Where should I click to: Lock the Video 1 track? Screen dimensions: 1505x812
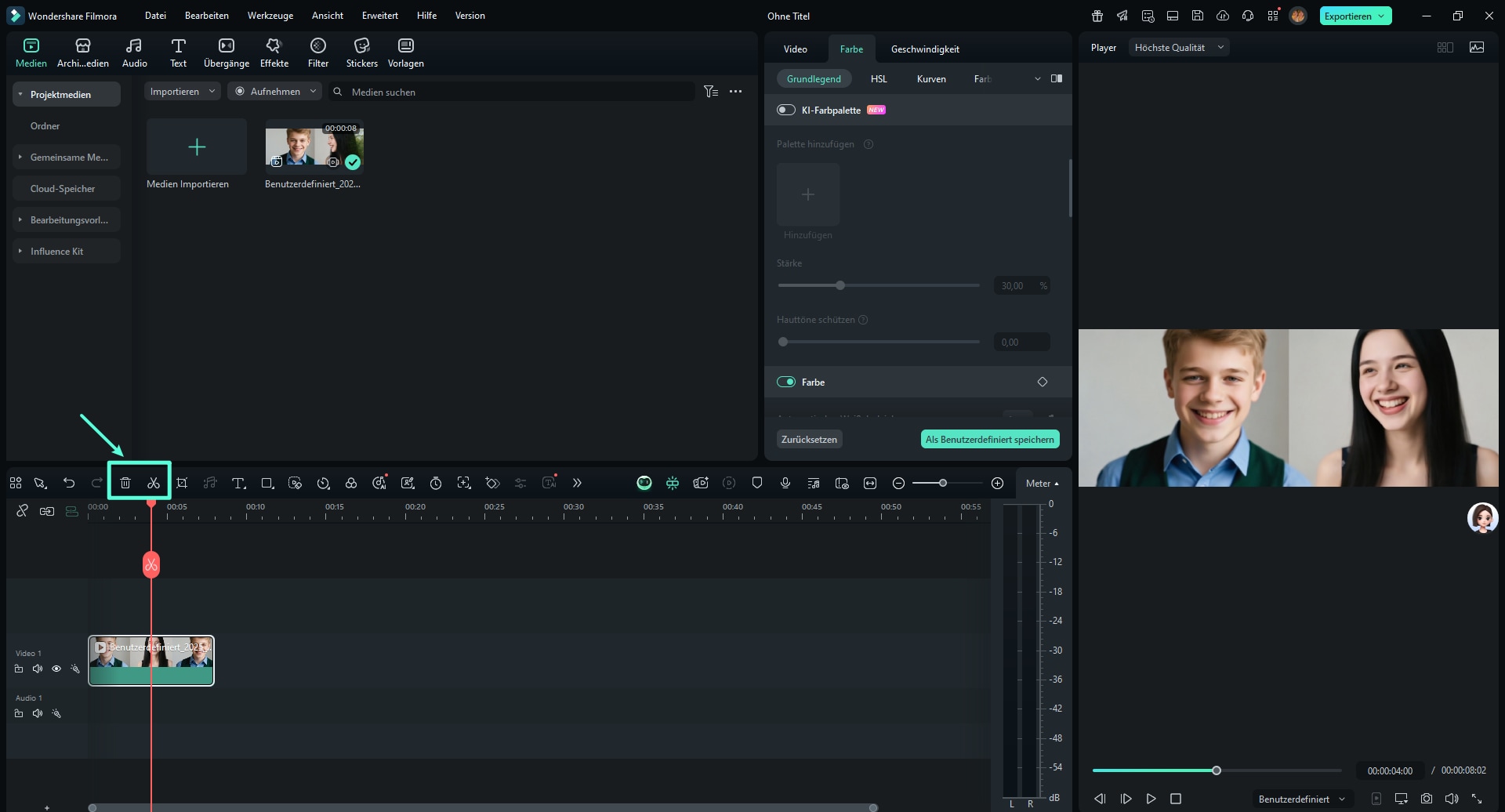tap(19, 669)
